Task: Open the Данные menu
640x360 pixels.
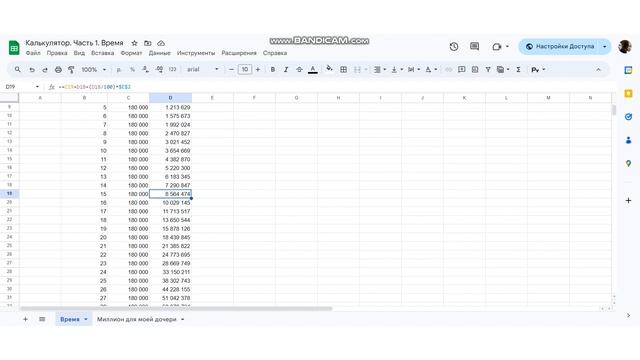Action: 160,53
